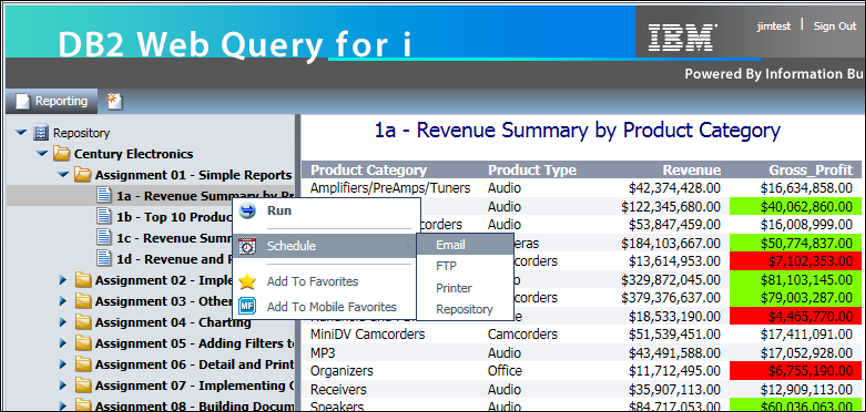This screenshot has width=866, height=412.
Task: Select Assignment 01 - Simple Reports label
Action: (193, 175)
